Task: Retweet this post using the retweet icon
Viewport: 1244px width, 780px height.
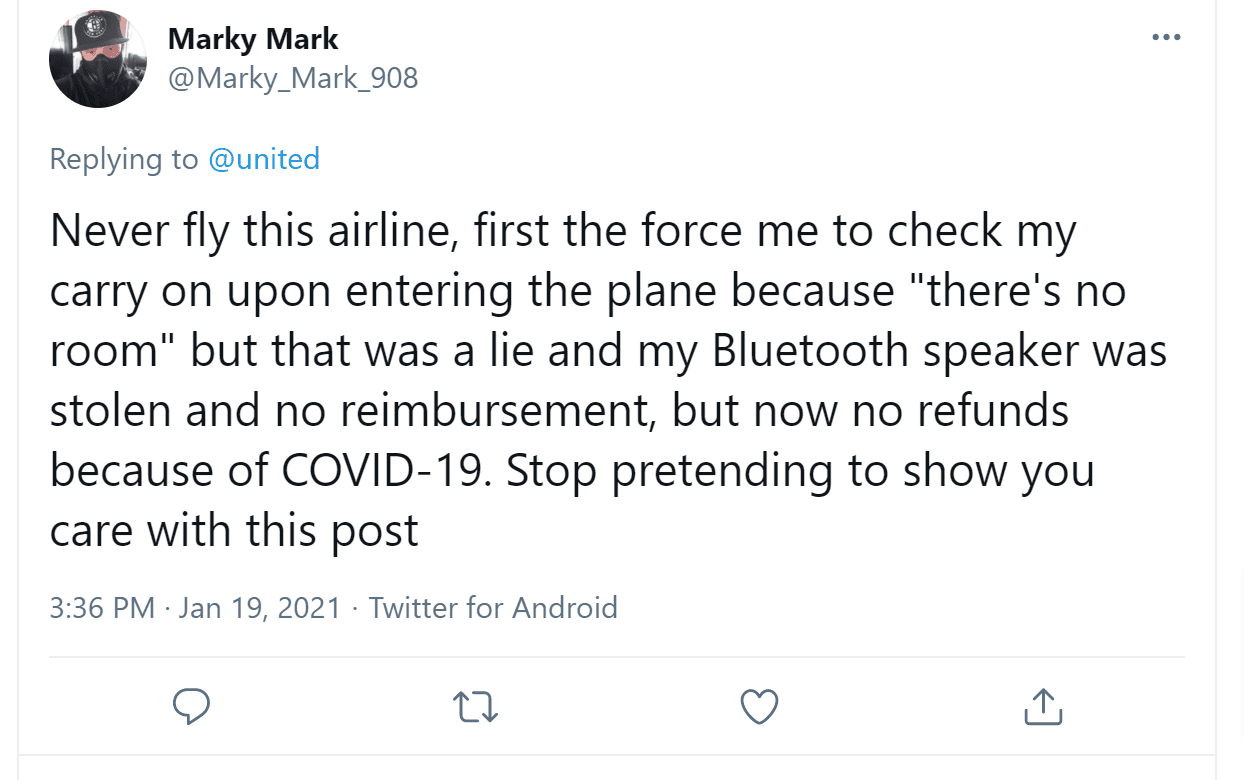Action: click(x=475, y=707)
